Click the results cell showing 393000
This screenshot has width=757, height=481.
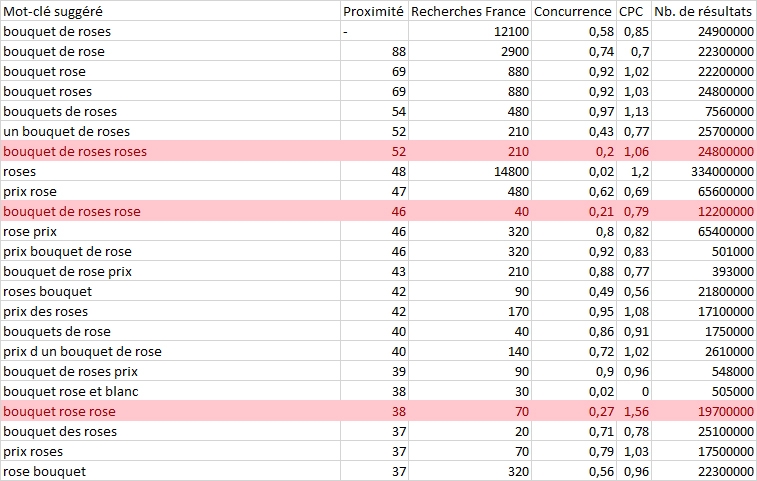point(704,271)
